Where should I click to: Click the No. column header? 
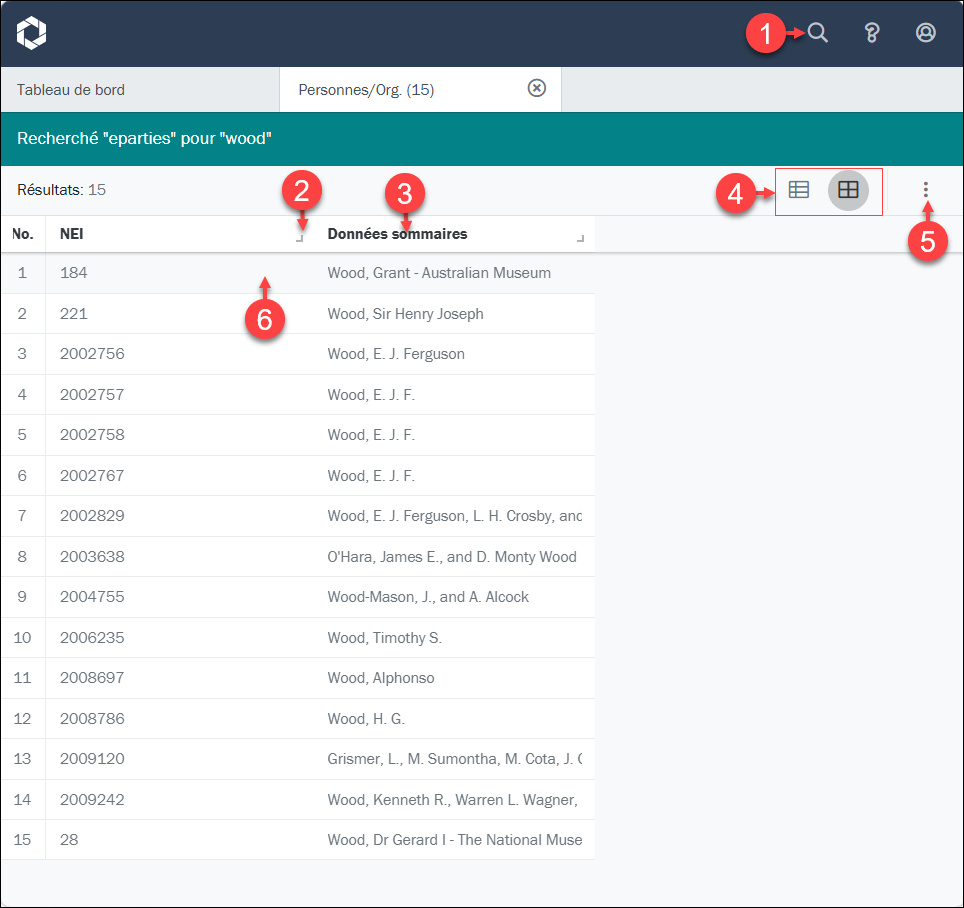tap(23, 234)
